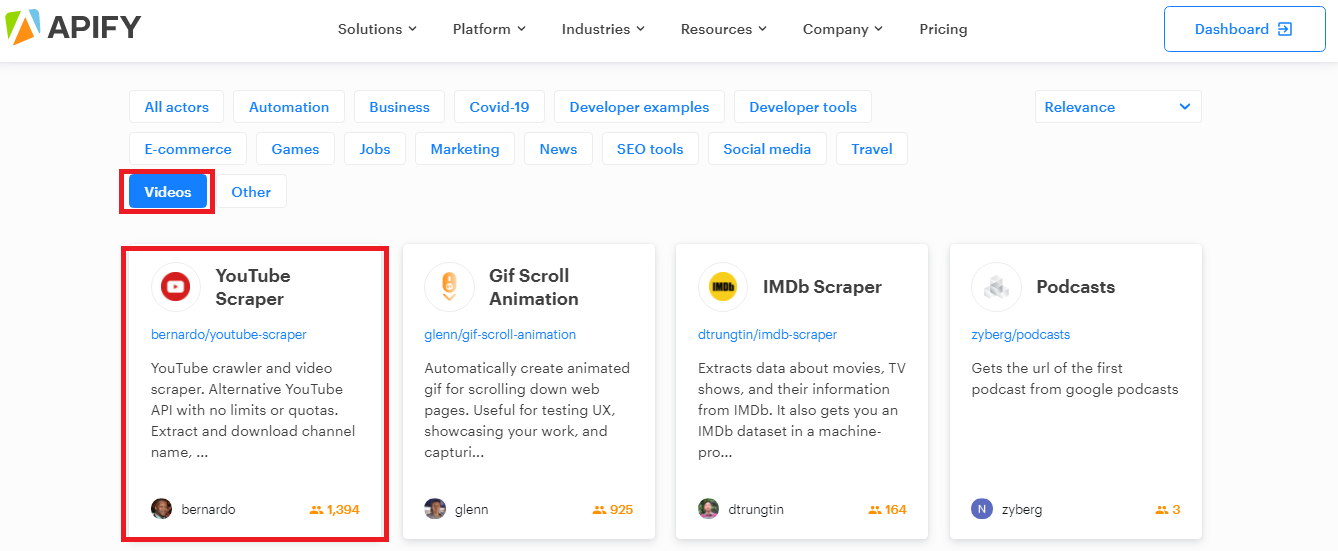Expand the Industries menu
This screenshot has width=1338, height=551.
[603, 29]
